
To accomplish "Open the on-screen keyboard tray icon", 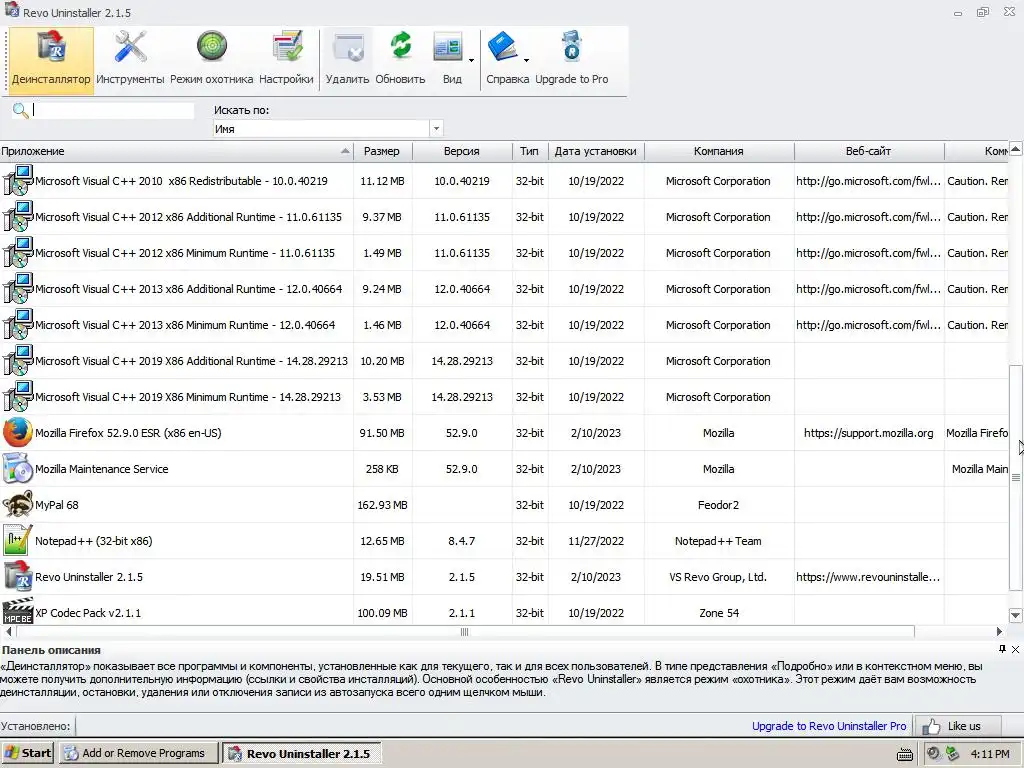I will click(x=904, y=754).
